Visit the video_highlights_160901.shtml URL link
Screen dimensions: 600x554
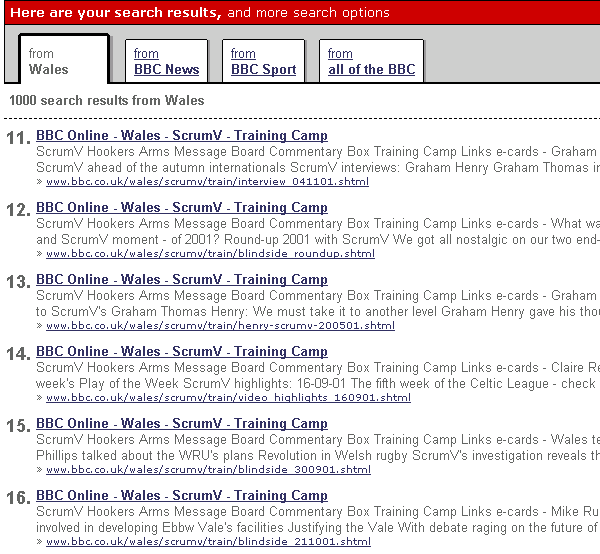228,397
